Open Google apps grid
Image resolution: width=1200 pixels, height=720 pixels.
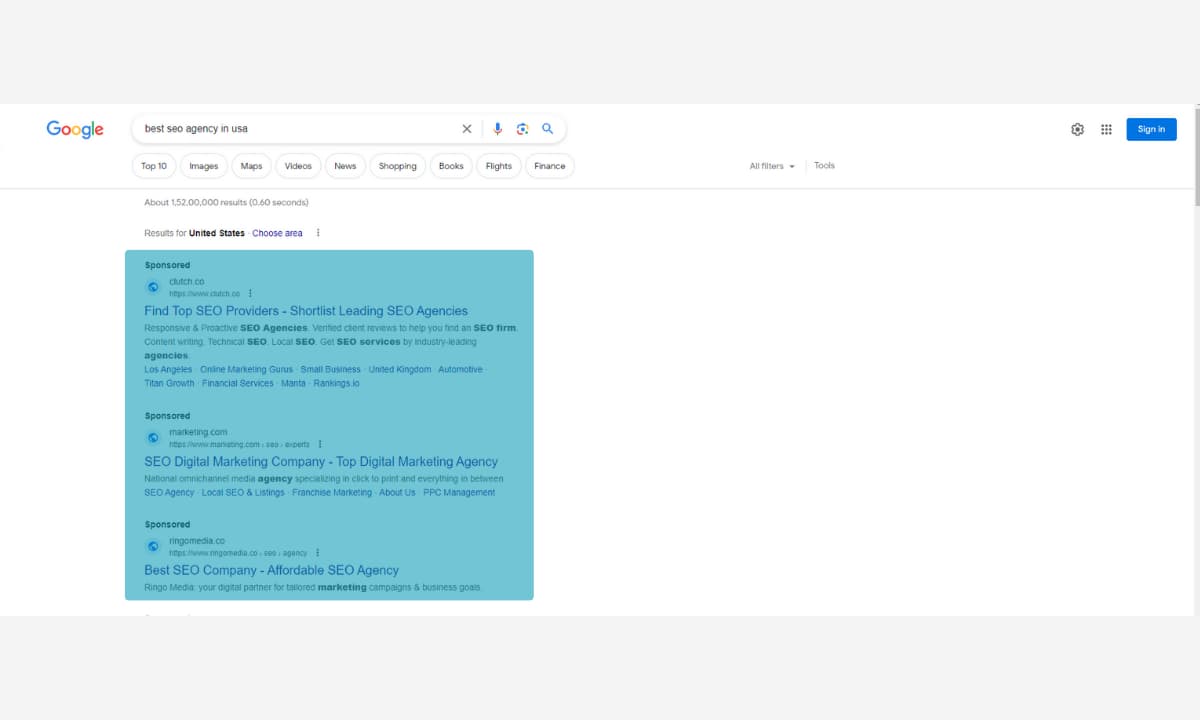point(1106,129)
